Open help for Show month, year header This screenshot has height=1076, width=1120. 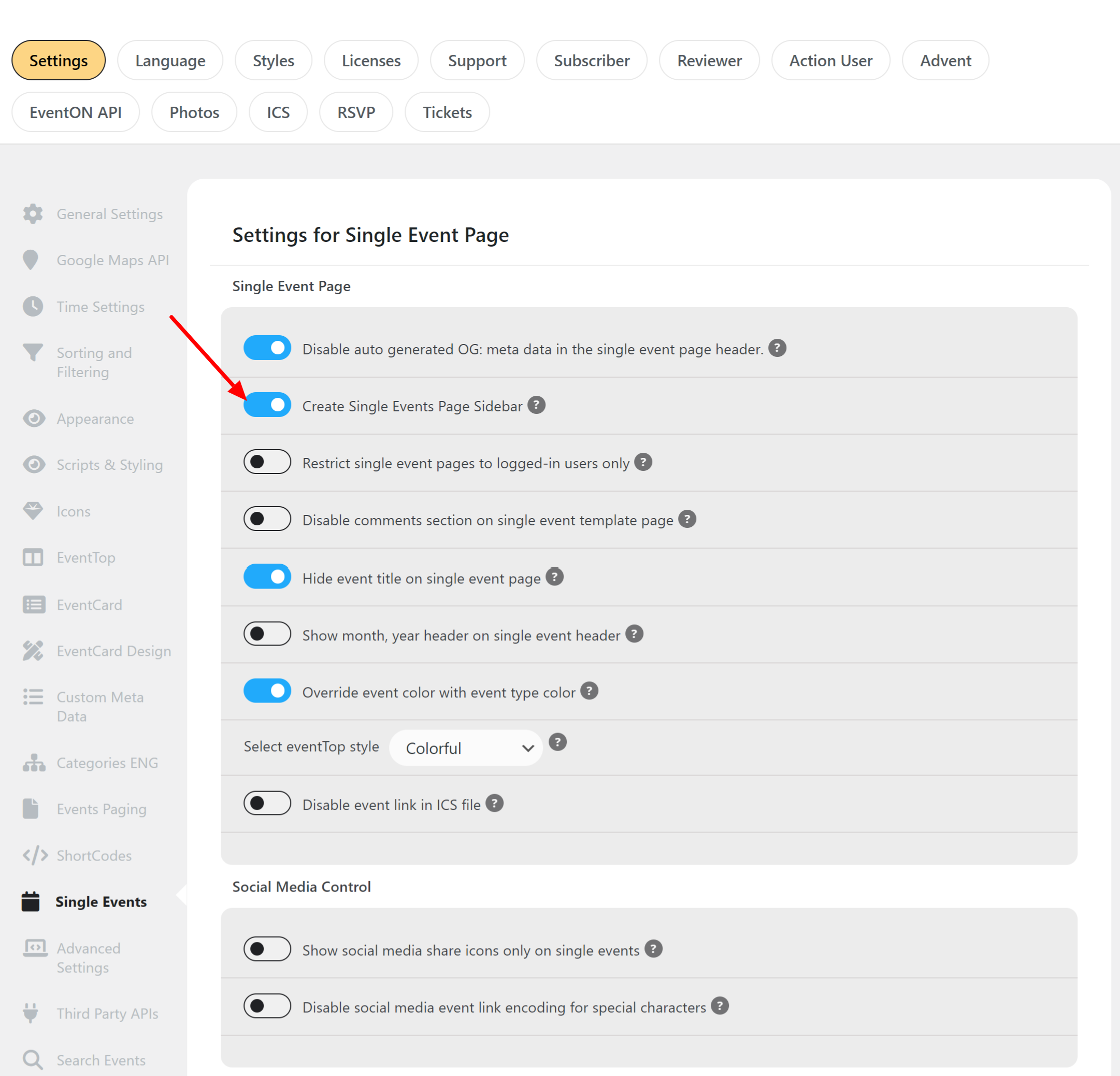point(634,634)
